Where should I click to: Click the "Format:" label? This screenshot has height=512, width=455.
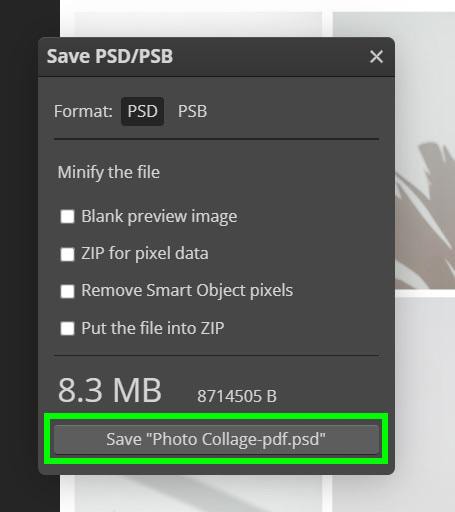[x=83, y=111]
